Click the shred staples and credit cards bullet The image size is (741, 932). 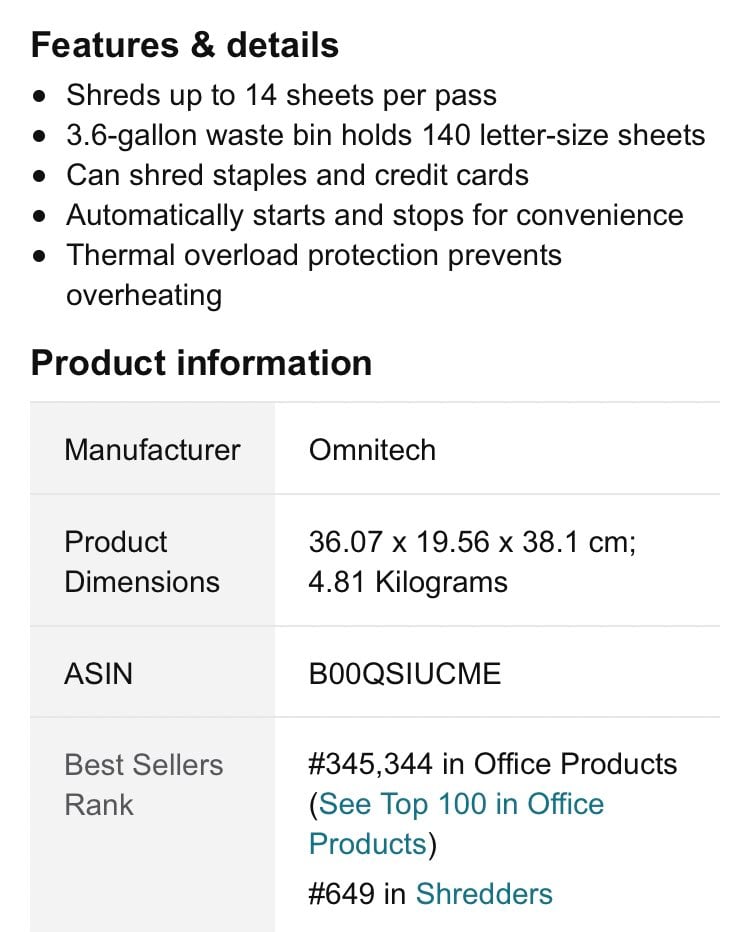297,175
